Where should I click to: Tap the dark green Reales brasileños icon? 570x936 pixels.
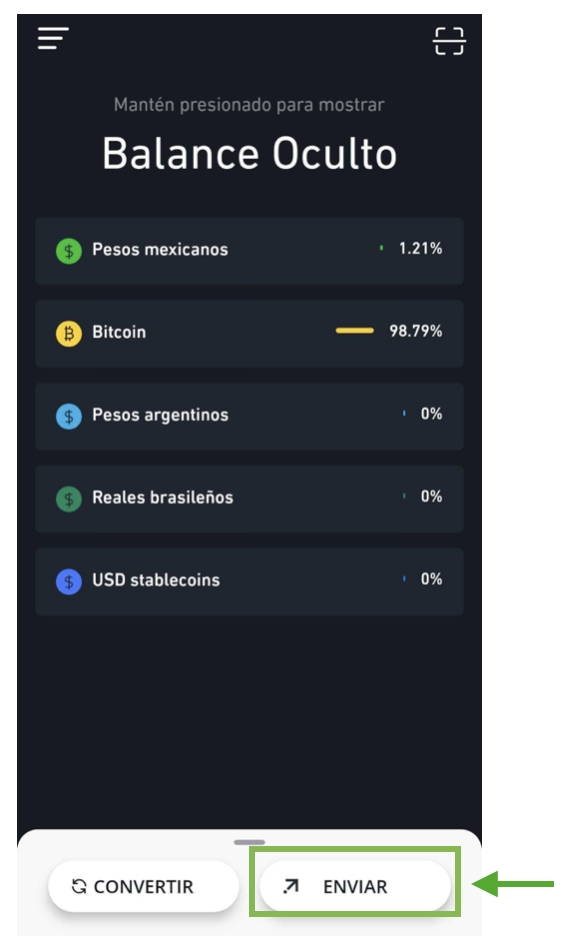pyautogui.click(x=69, y=498)
